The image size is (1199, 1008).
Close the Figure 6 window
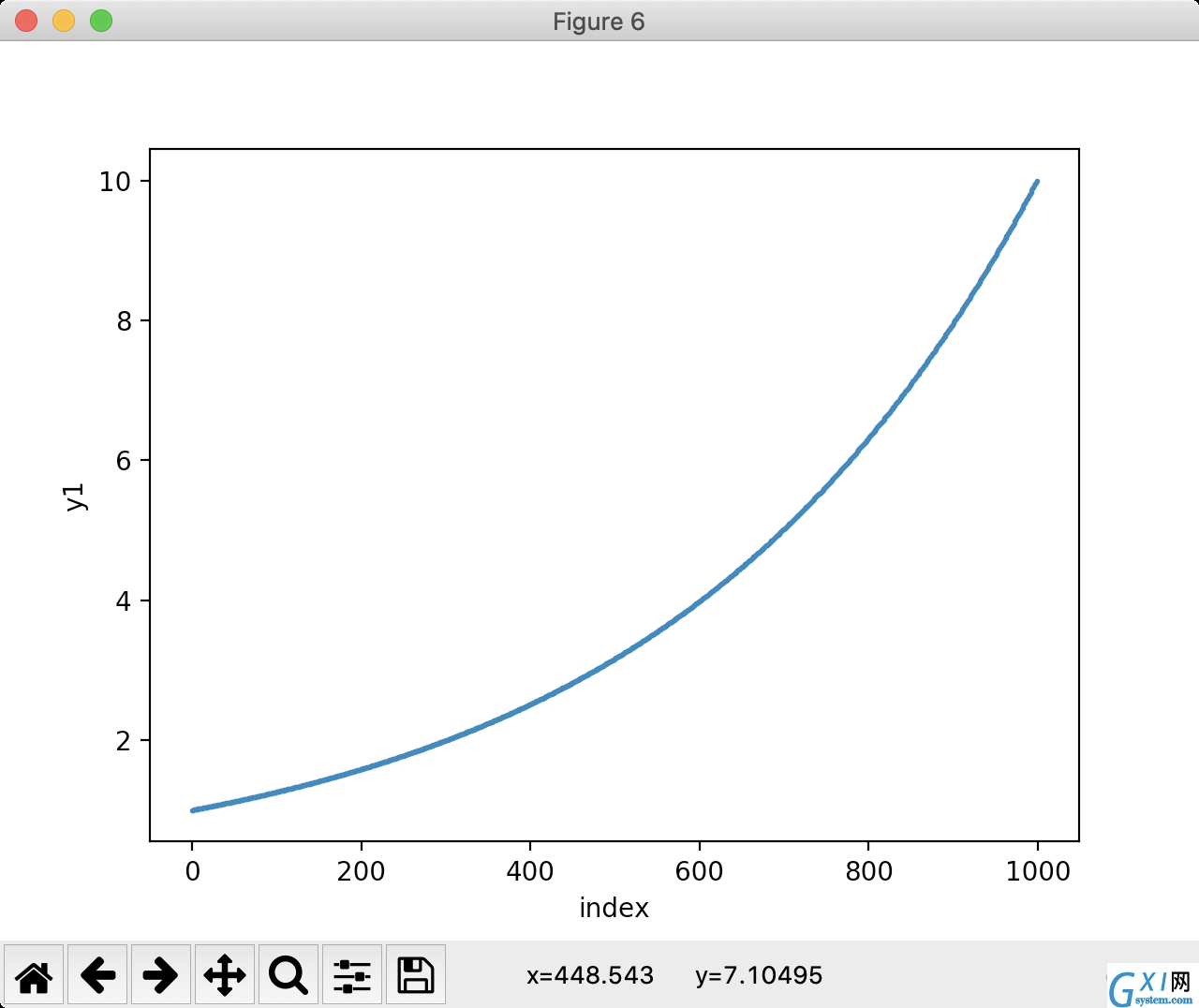(26, 21)
